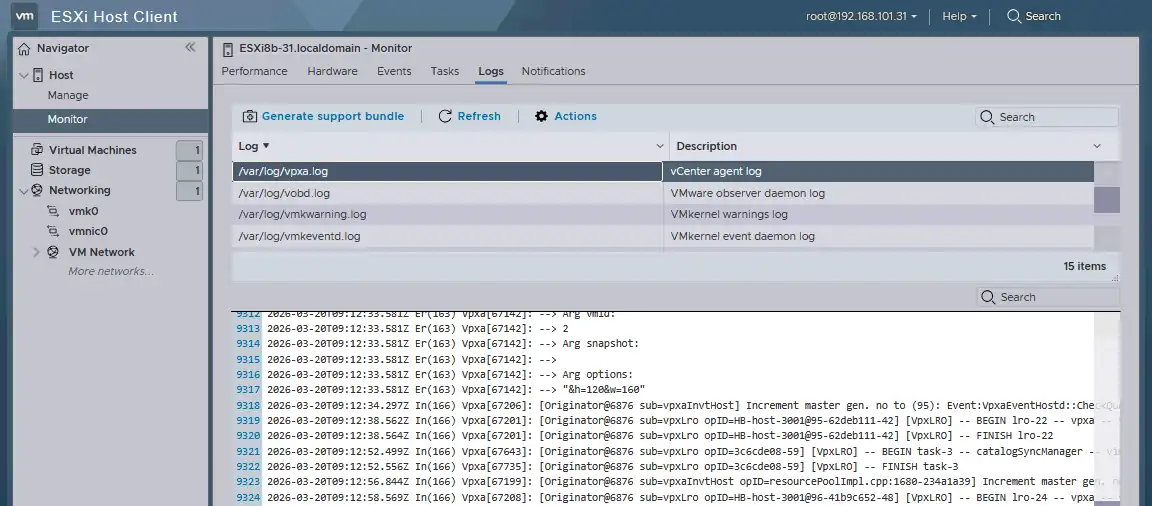Switch to the Notifications tab
The width and height of the screenshot is (1152, 506).
(x=553, y=71)
